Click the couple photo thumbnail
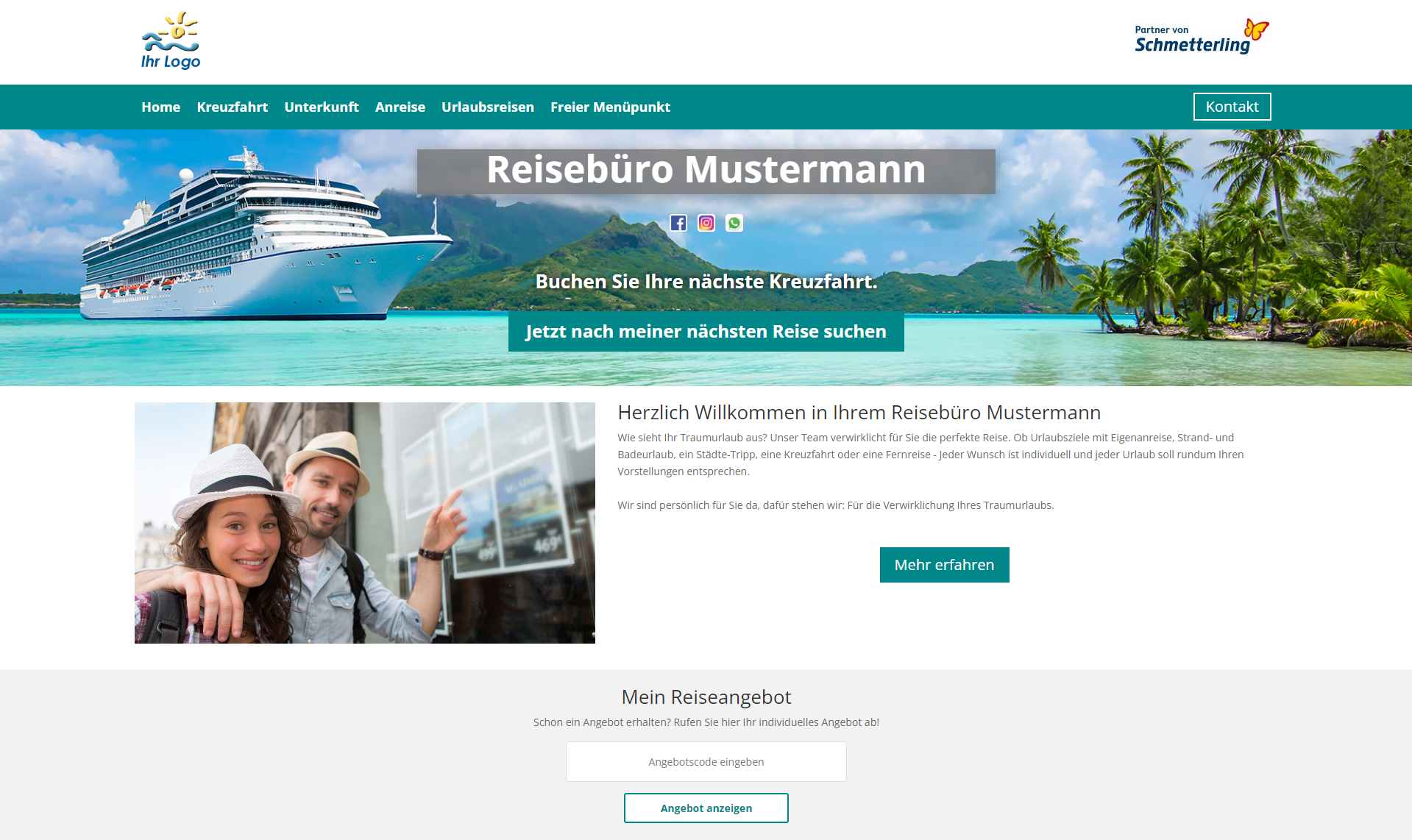The height and width of the screenshot is (840, 1412). 364,522
